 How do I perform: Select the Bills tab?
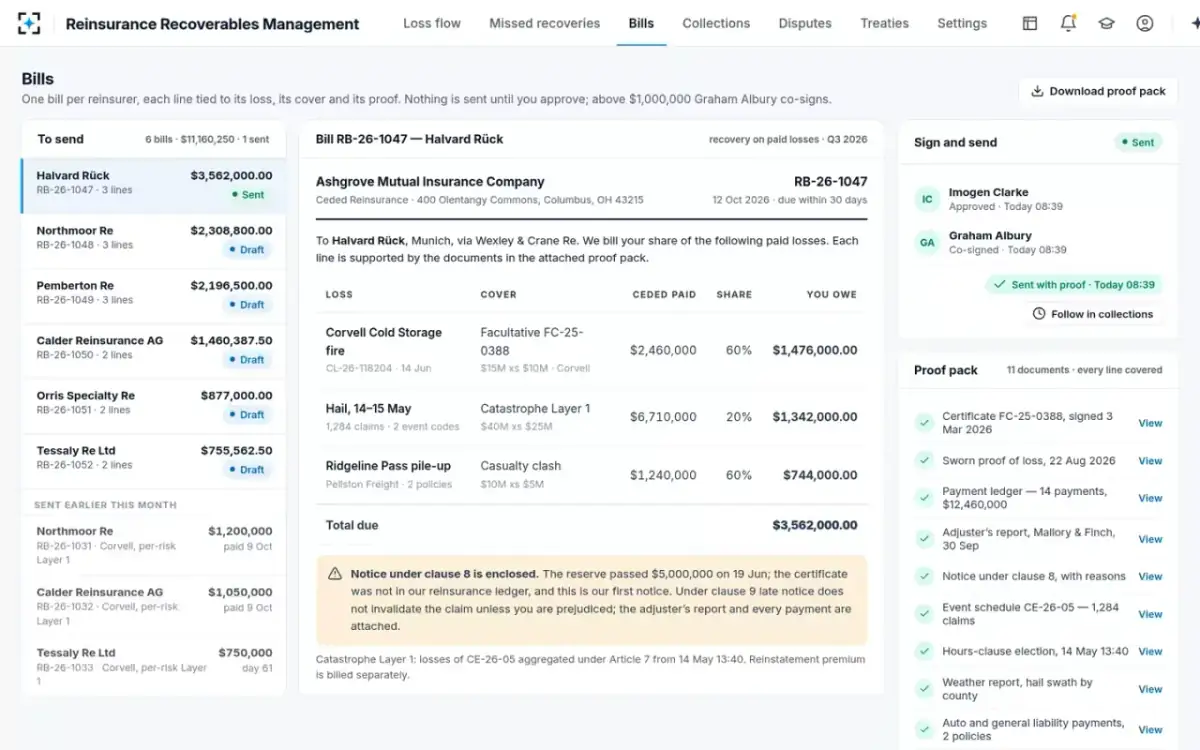click(x=641, y=23)
